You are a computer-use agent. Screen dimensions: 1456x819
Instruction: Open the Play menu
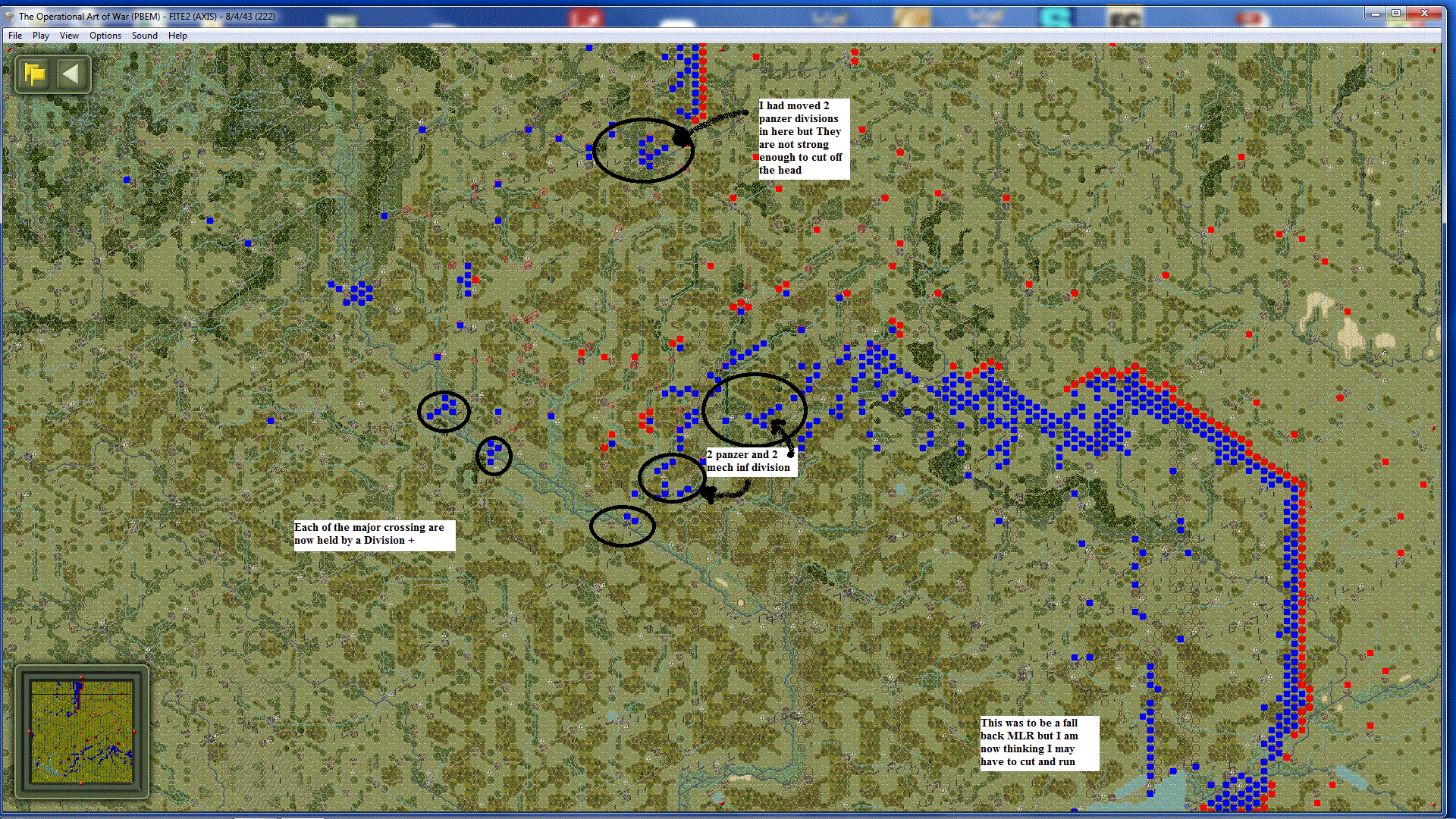[41, 36]
